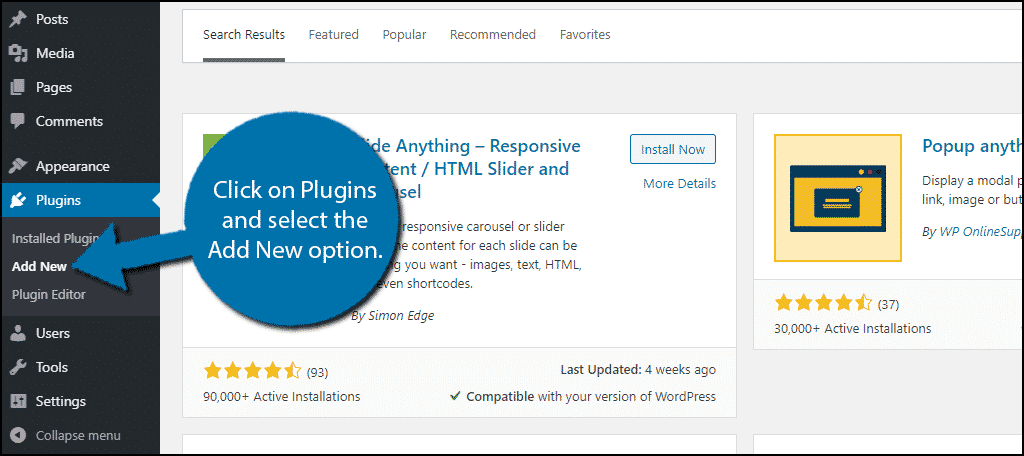Click the Tools wrench icon

pyautogui.click(x=18, y=367)
